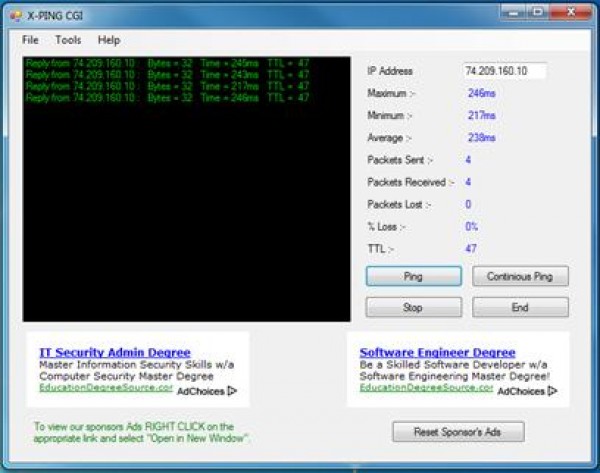Click the black ping output console
Screen dimensions: 600x473
coord(186,189)
